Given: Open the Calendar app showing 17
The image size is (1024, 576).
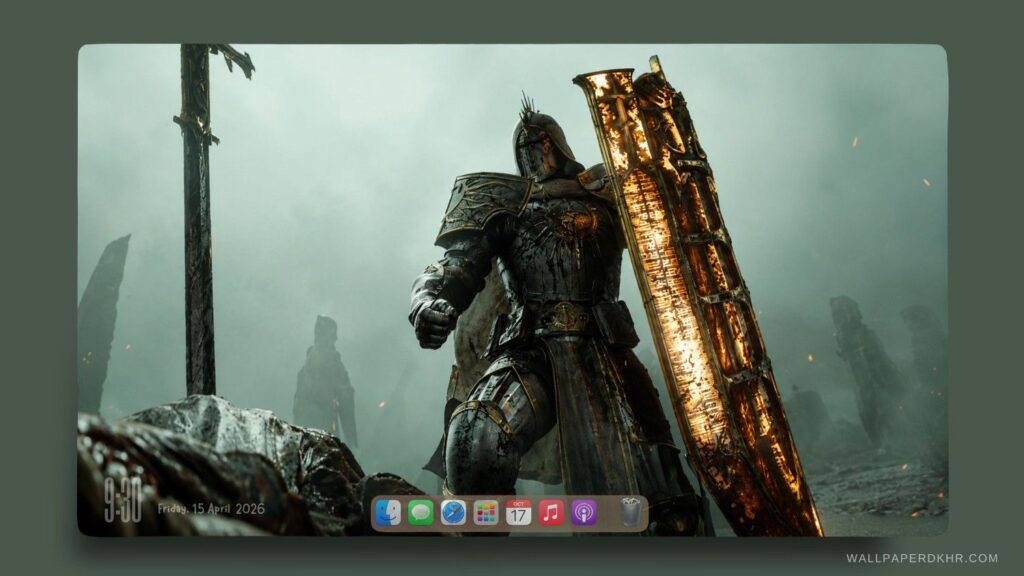Looking at the screenshot, I should (x=519, y=513).
